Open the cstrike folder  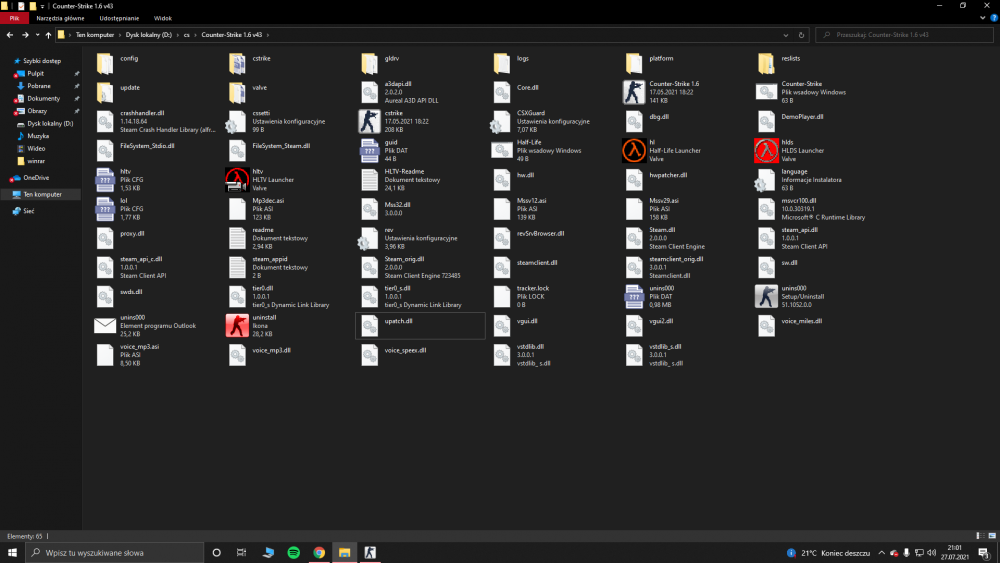[x=237, y=64]
